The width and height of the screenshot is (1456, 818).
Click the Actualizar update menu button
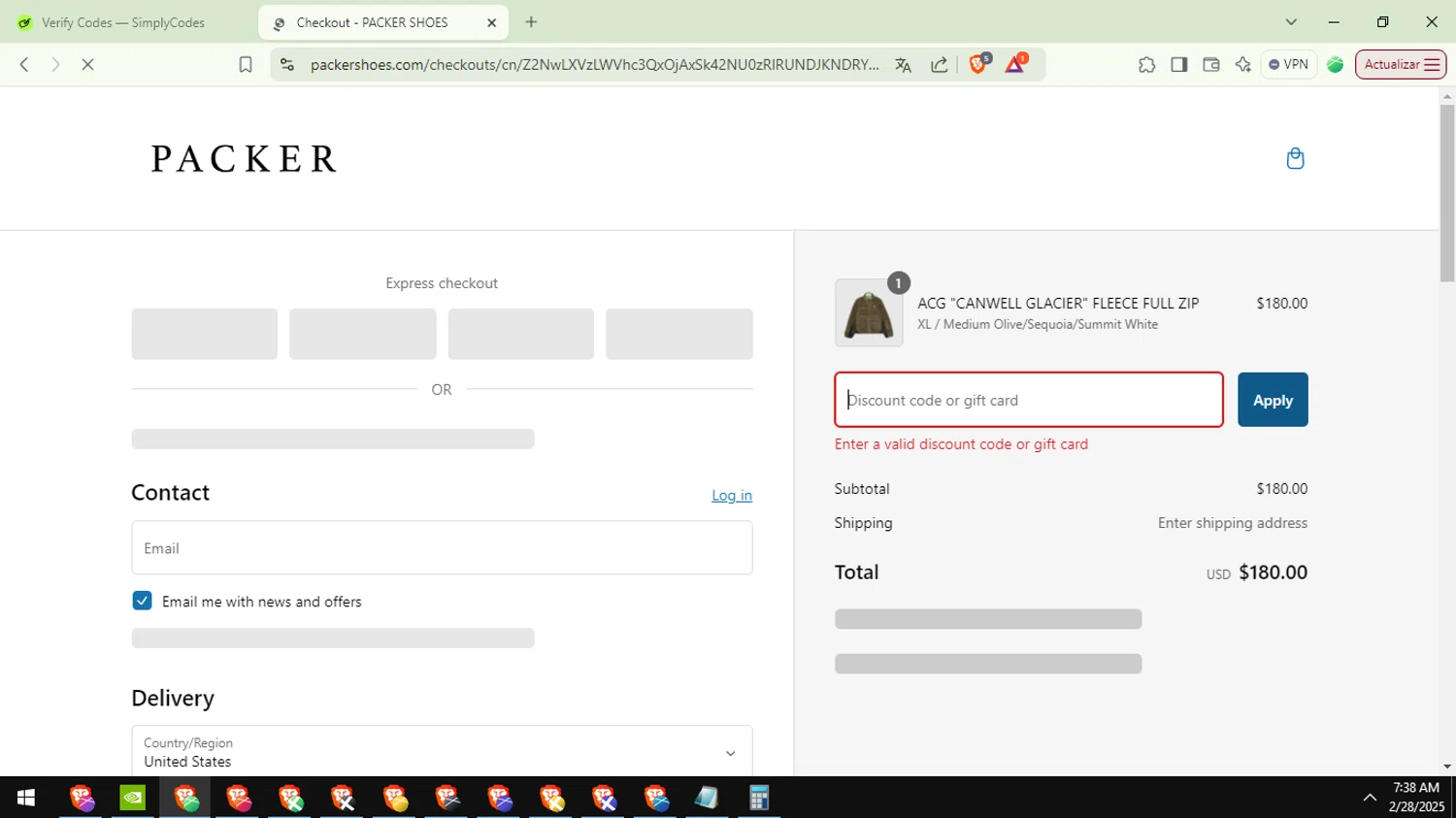point(1401,65)
